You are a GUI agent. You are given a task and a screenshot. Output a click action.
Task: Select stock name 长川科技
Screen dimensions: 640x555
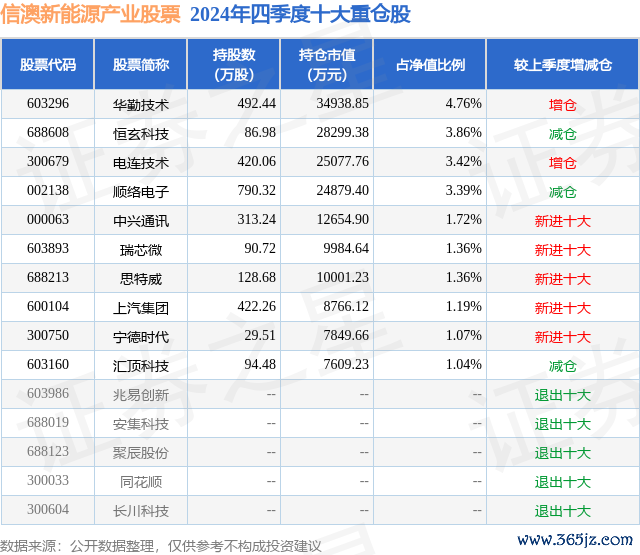point(141,511)
